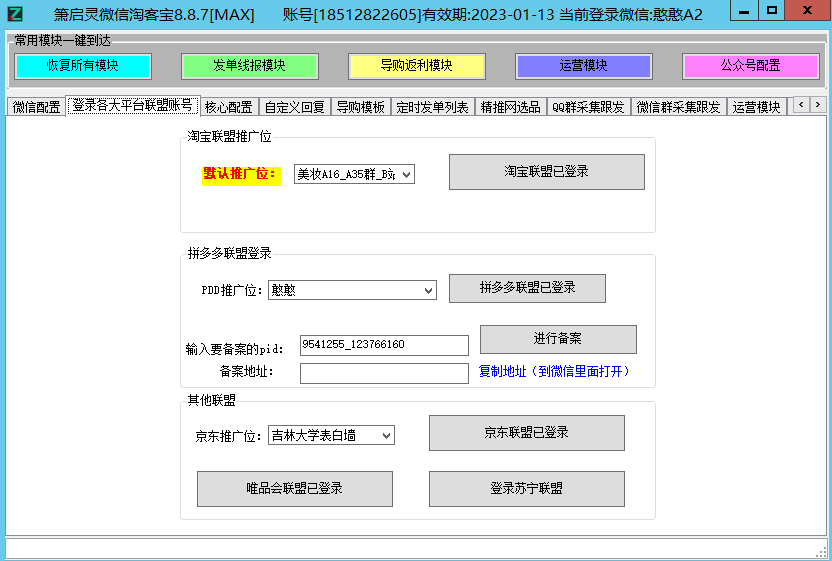Switch to the 定时发单列表 tab

432,107
